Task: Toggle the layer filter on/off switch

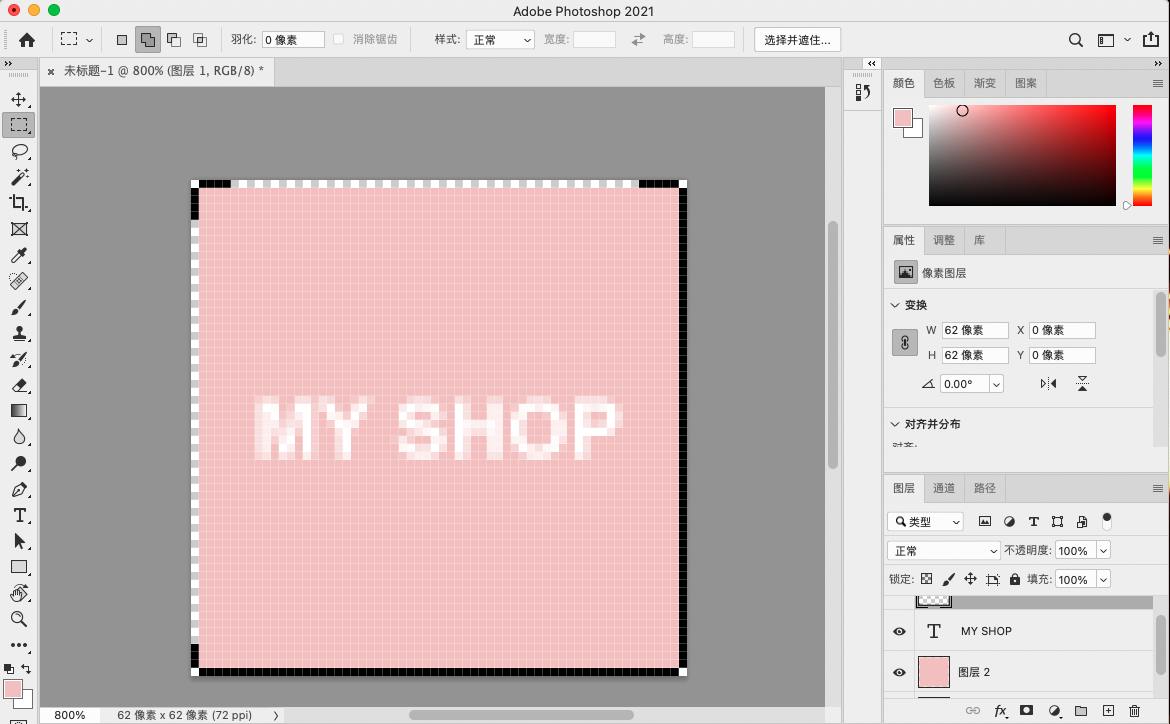Action: tap(1107, 521)
